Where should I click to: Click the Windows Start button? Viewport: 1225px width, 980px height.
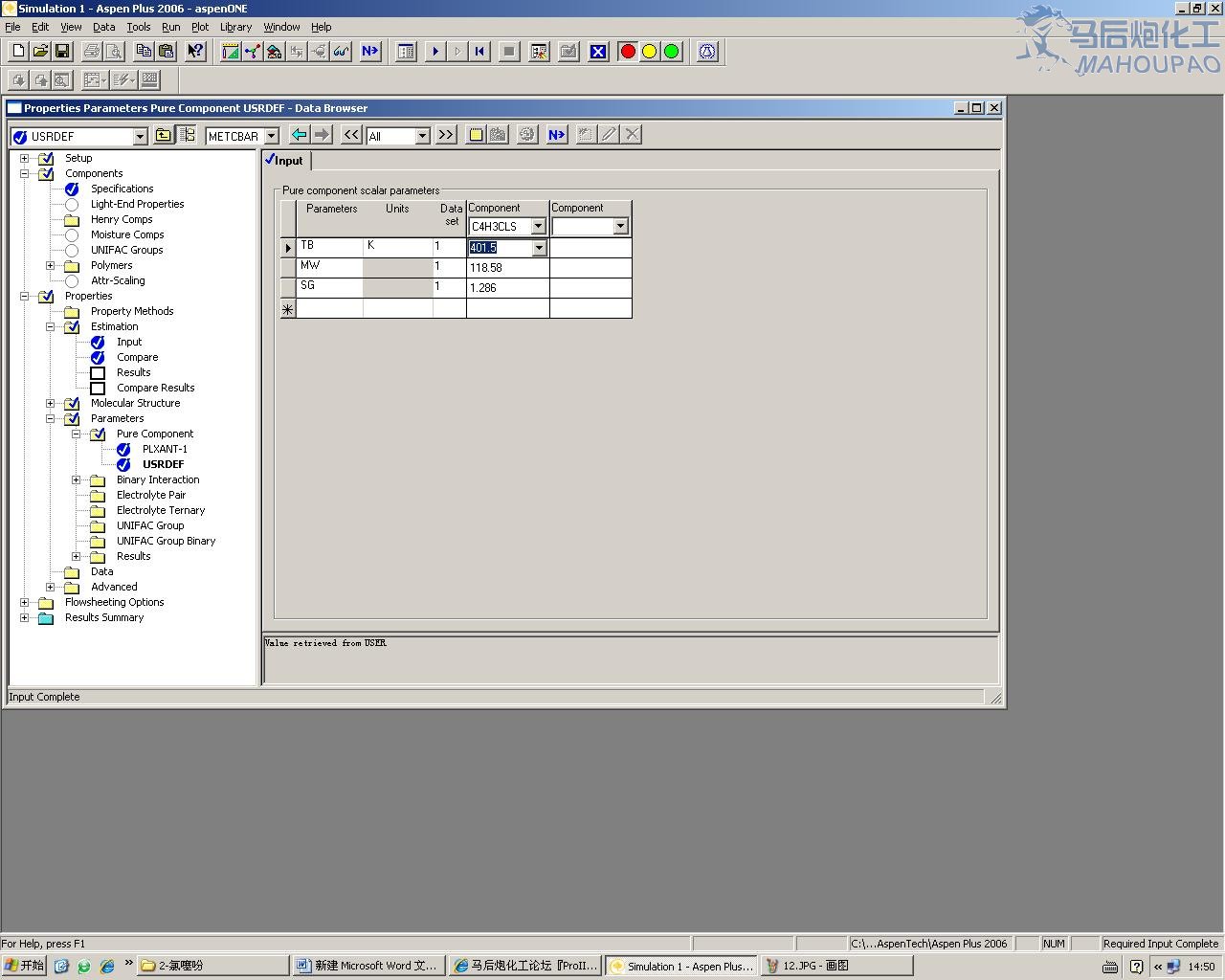(x=25, y=966)
